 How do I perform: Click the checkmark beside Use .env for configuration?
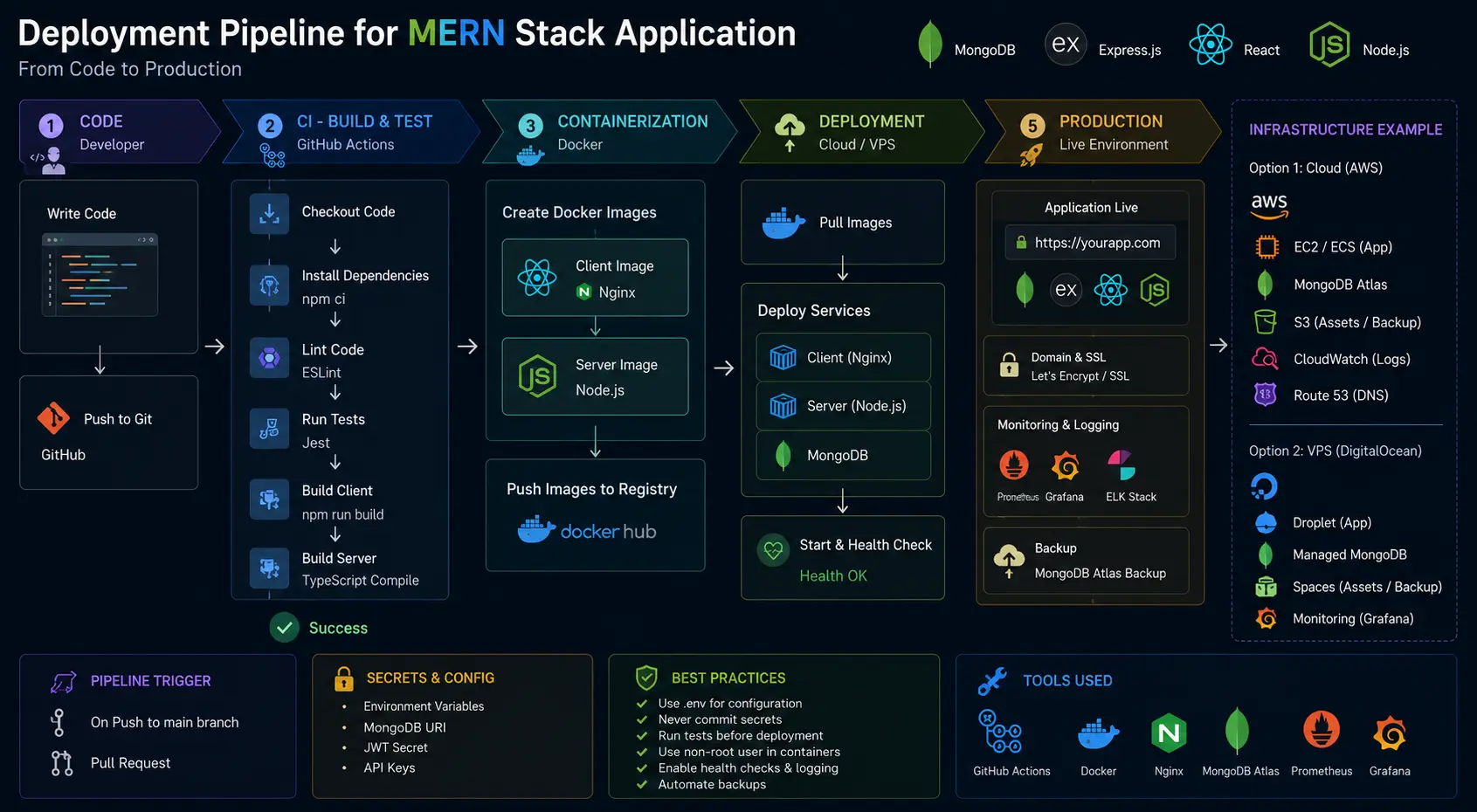pos(642,703)
